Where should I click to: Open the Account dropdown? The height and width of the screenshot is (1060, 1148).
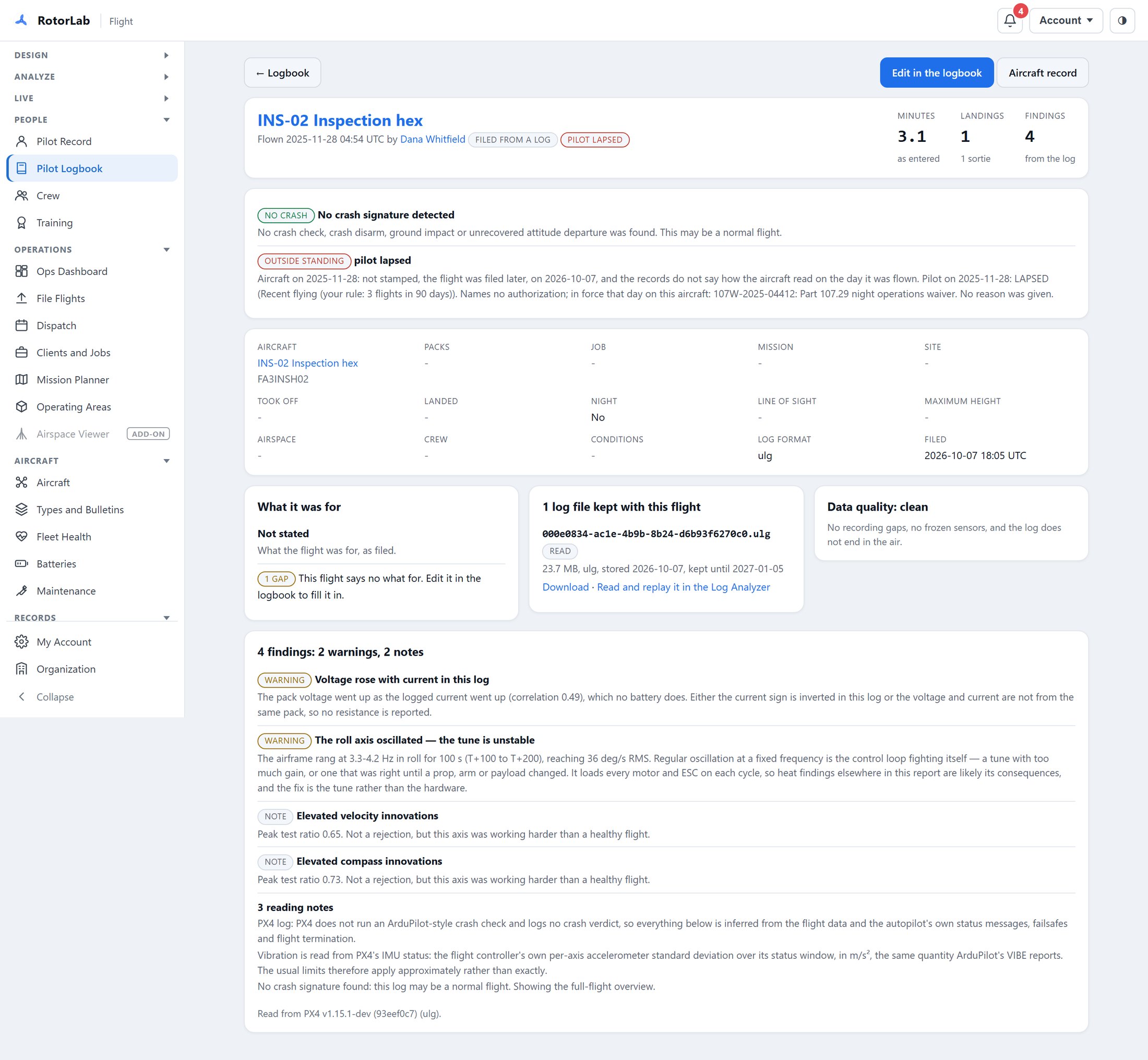coord(1066,21)
